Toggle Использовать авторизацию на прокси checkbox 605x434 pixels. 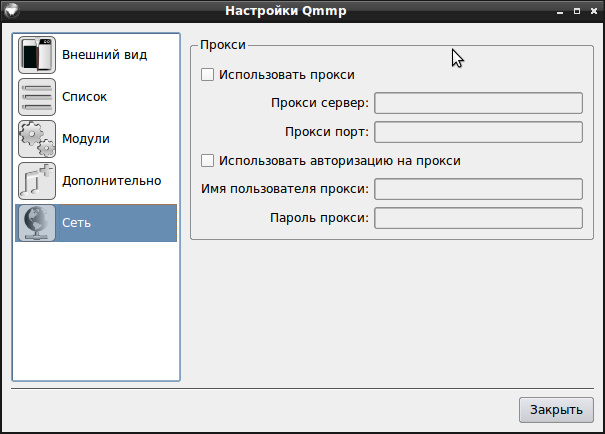(x=208, y=160)
